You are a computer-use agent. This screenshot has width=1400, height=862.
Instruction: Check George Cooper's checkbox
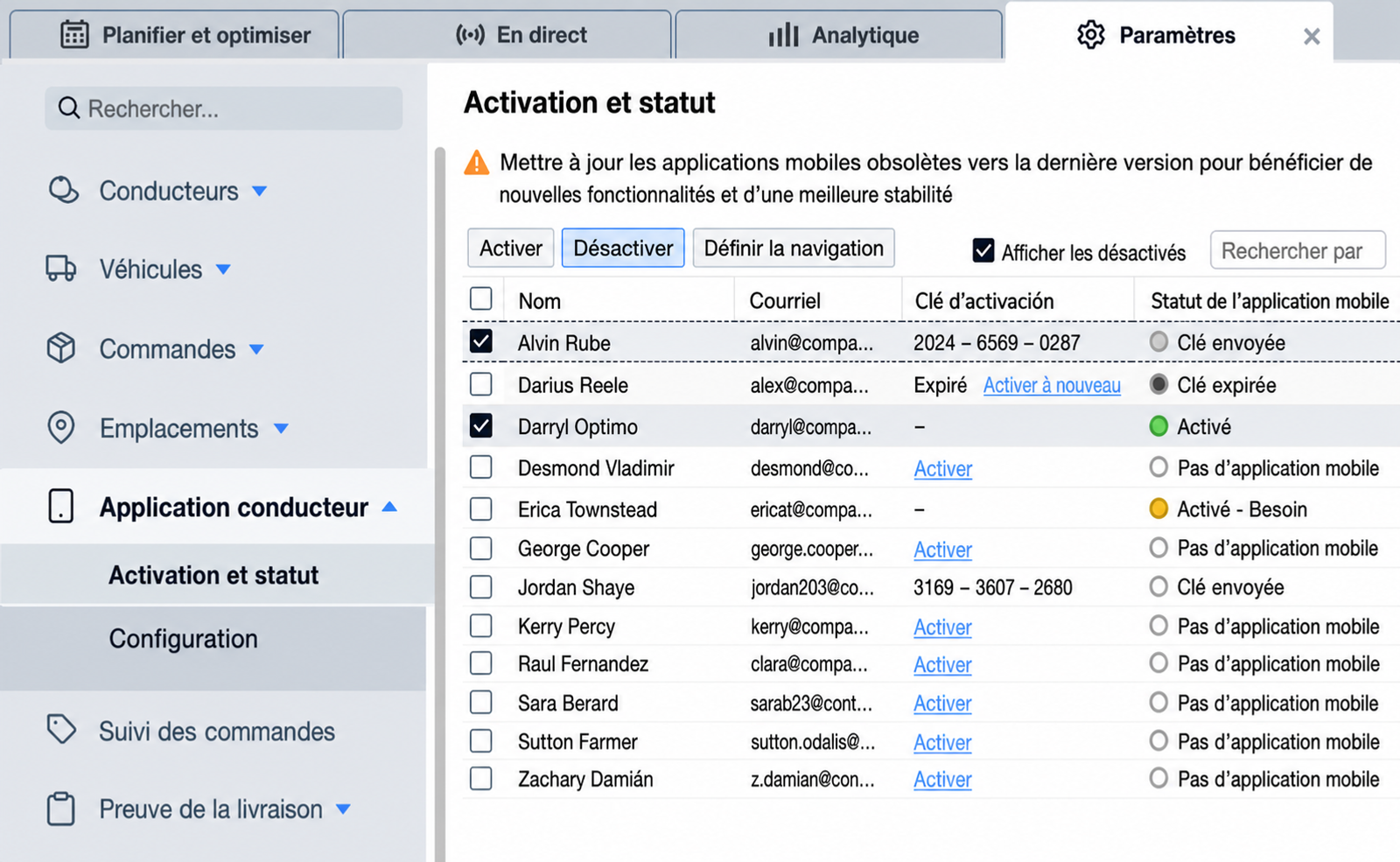[481, 549]
